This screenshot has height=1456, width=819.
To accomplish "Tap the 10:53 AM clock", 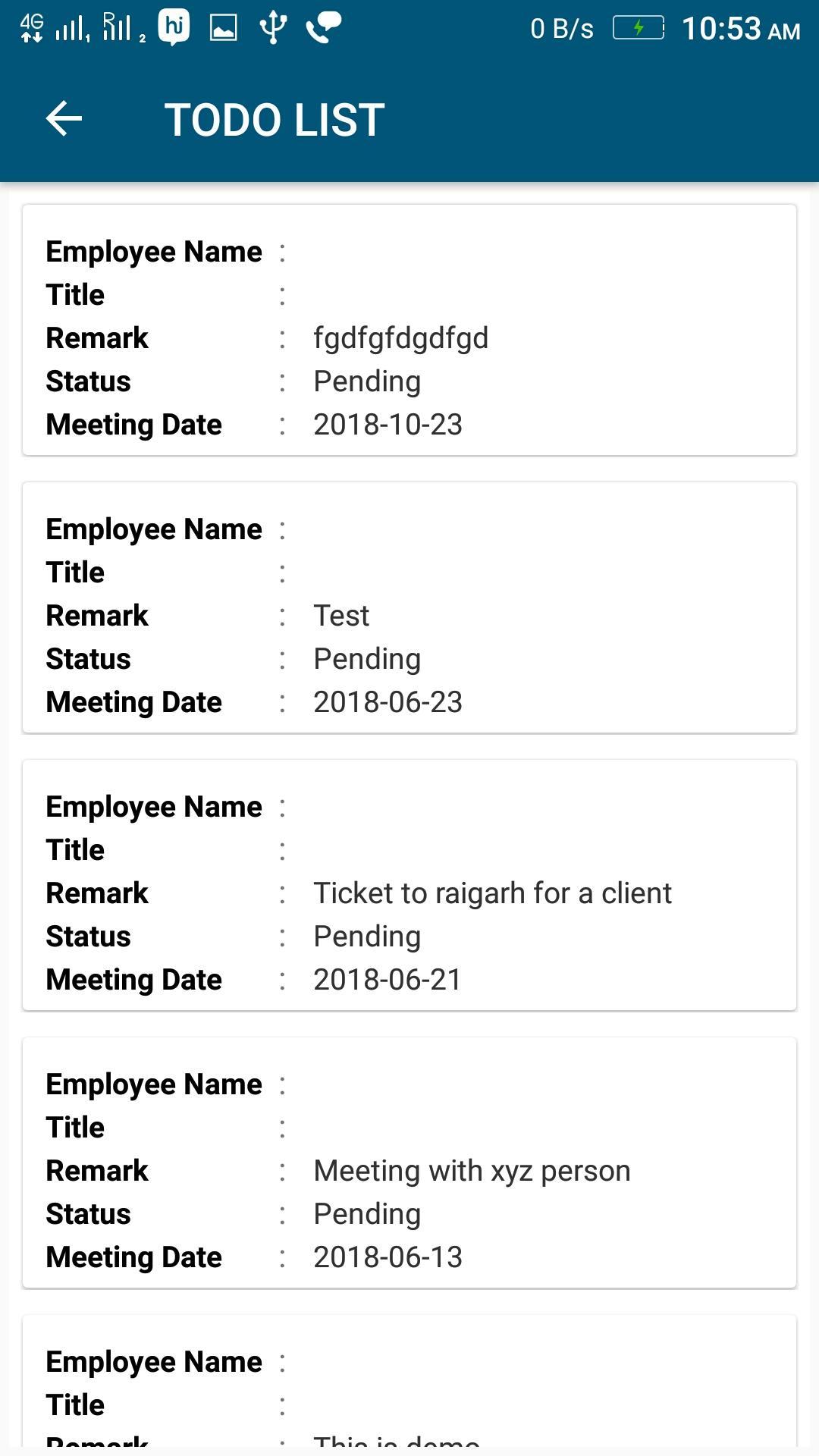I will (x=741, y=29).
